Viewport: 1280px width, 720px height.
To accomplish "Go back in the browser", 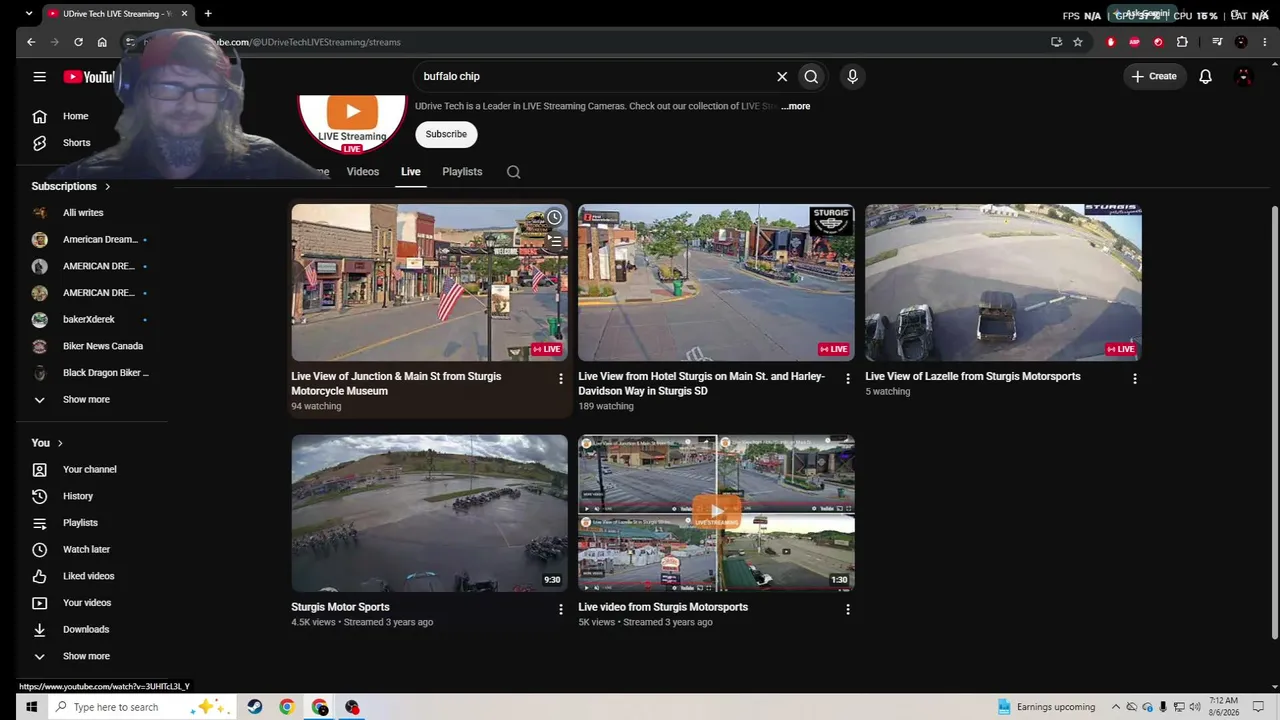I will point(31,42).
